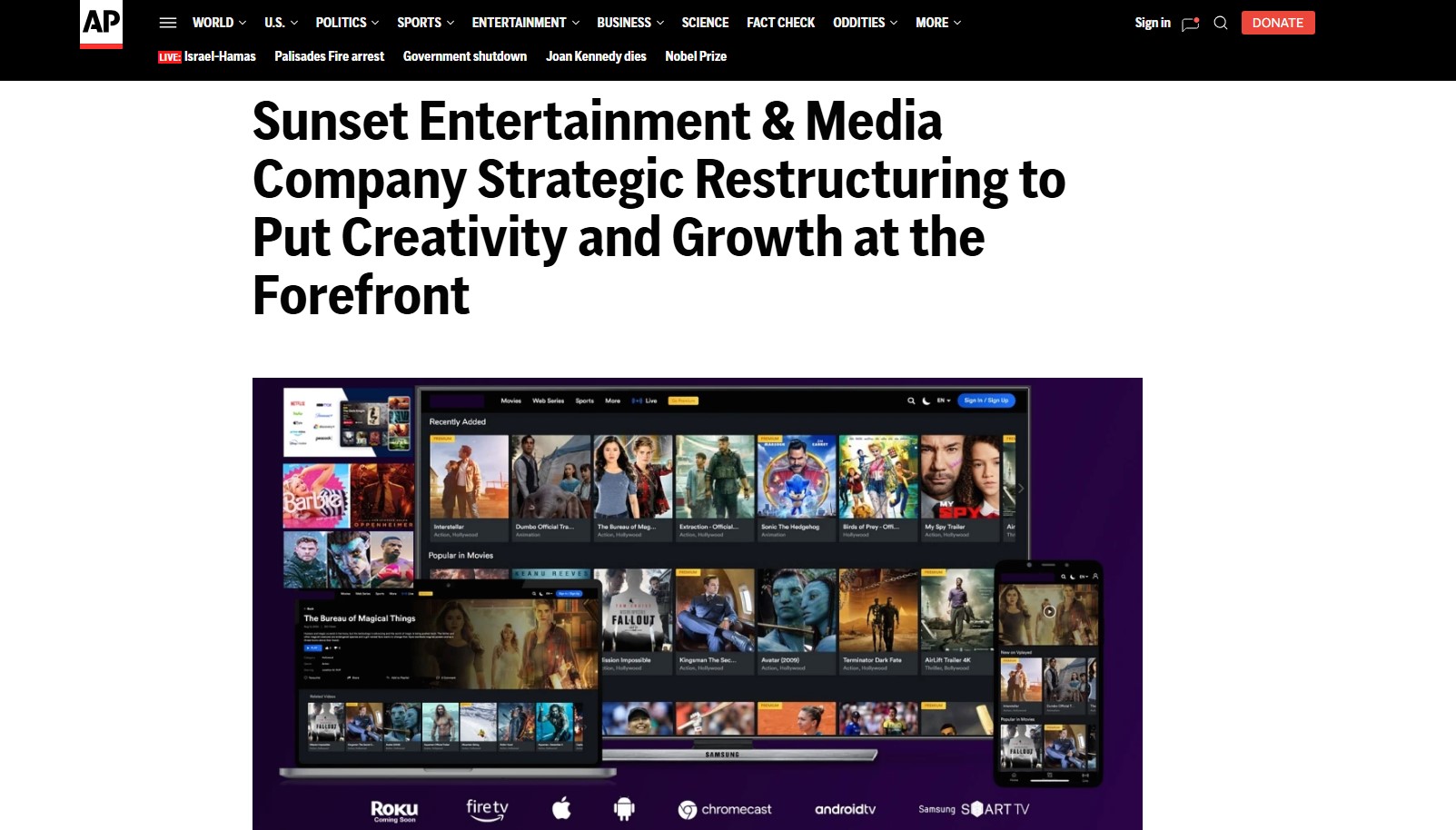Click the red LIVE badge icon
1456x830 pixels.
tap(169, 57)
